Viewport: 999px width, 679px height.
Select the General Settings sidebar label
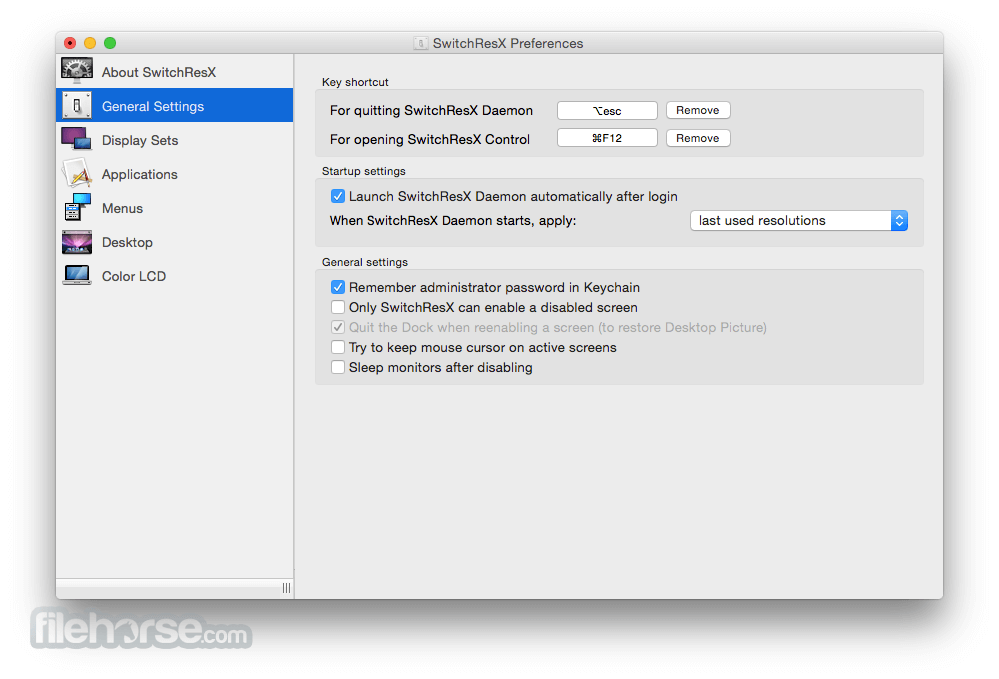coord(153,106)
